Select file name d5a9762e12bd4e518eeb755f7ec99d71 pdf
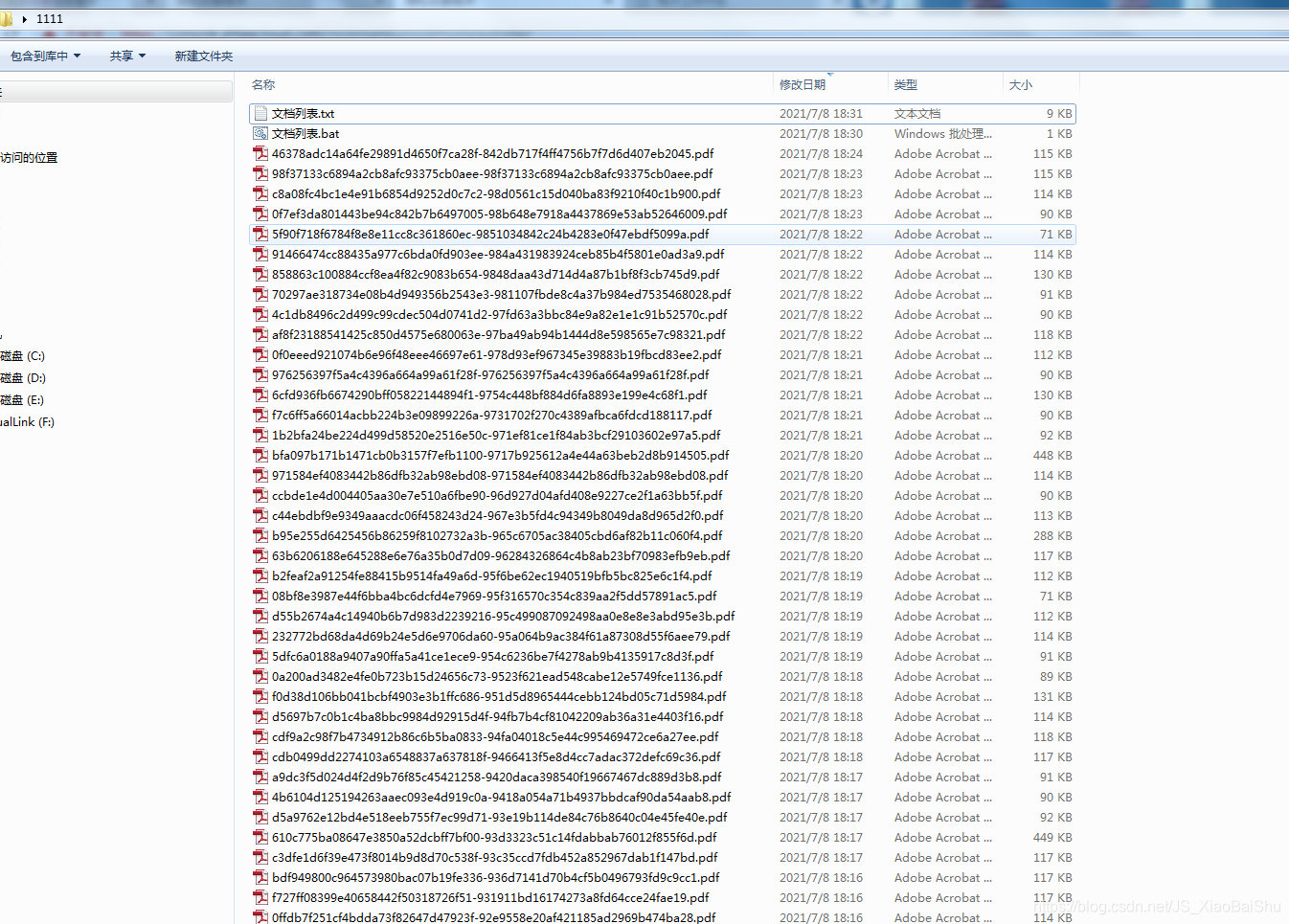Viewport: 1289px width, 924px height. (x=500, y=817)
